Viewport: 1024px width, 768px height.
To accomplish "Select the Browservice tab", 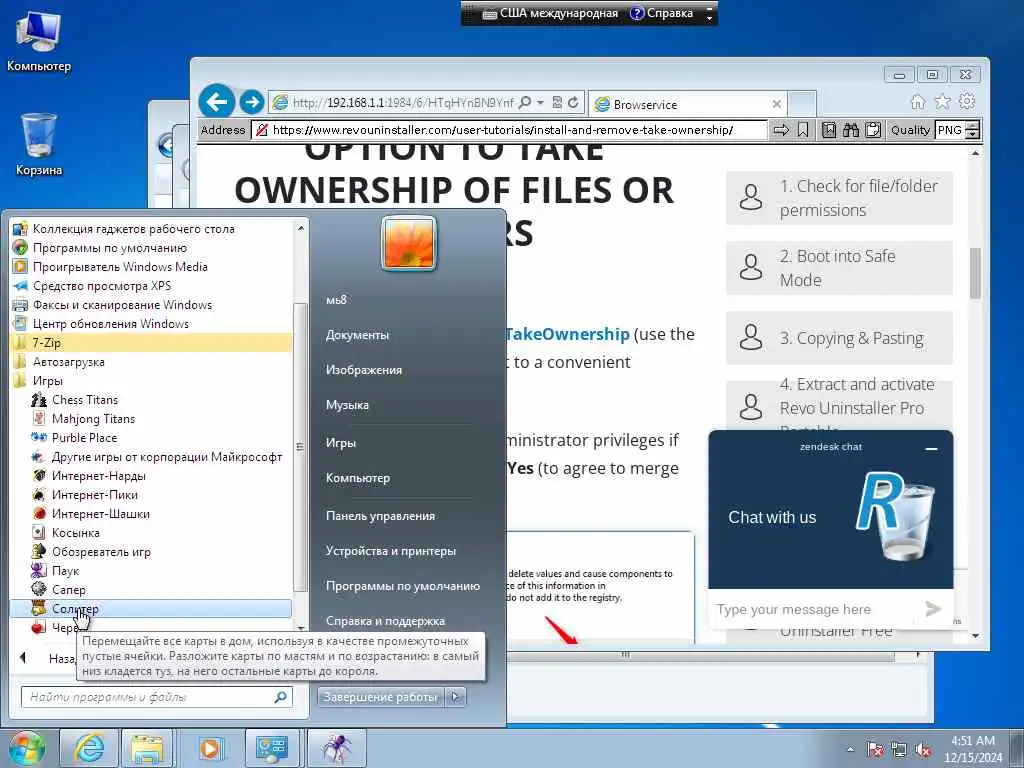I will (687, 104).
